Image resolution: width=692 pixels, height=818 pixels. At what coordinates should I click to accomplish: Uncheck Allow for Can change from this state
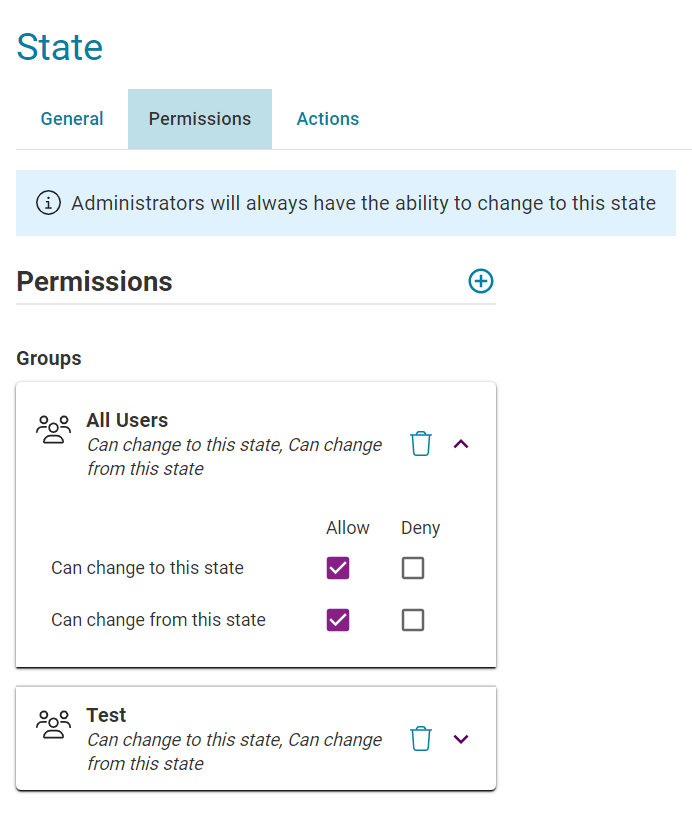pos(338,620)
